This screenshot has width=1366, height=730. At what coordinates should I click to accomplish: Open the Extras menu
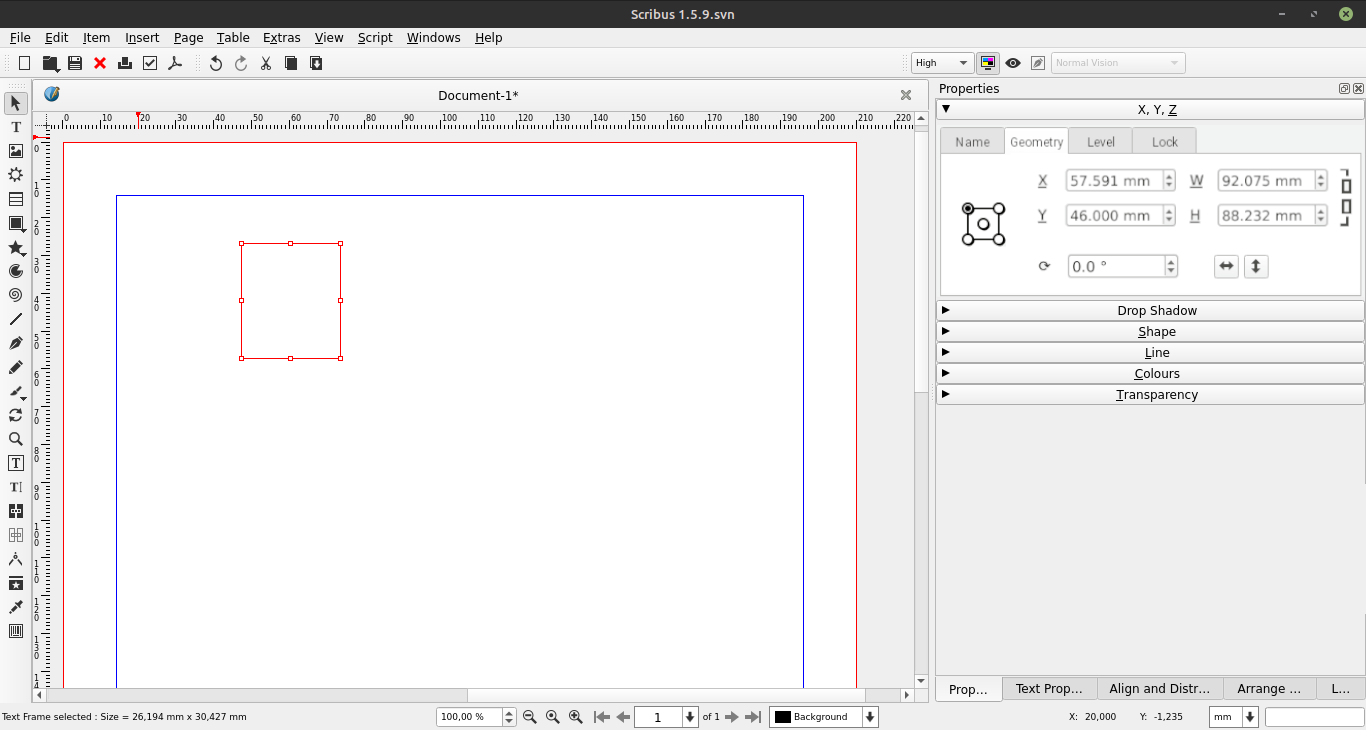(281, 37)
